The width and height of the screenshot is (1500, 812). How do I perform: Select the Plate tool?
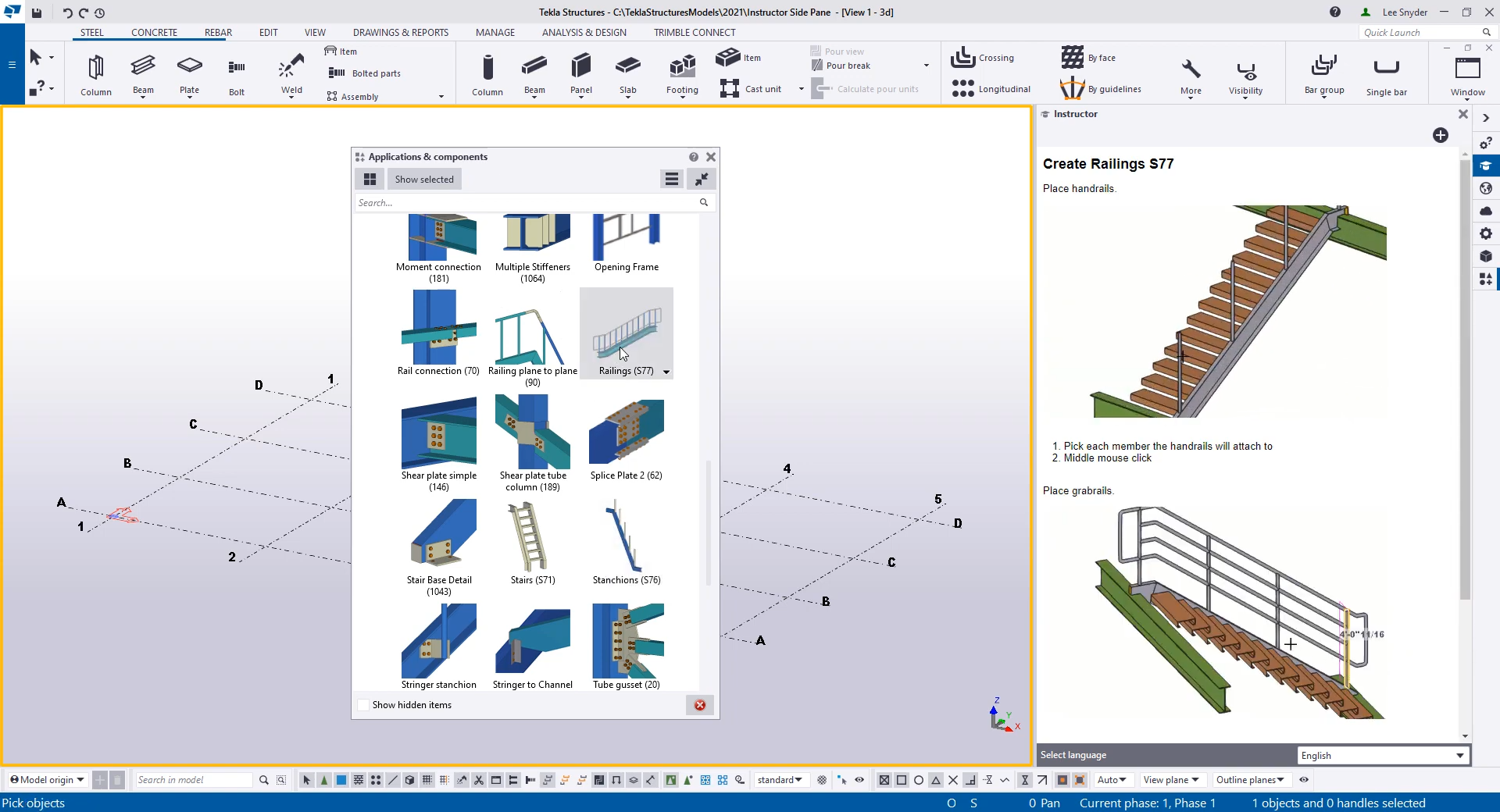(x=189, y=75)
